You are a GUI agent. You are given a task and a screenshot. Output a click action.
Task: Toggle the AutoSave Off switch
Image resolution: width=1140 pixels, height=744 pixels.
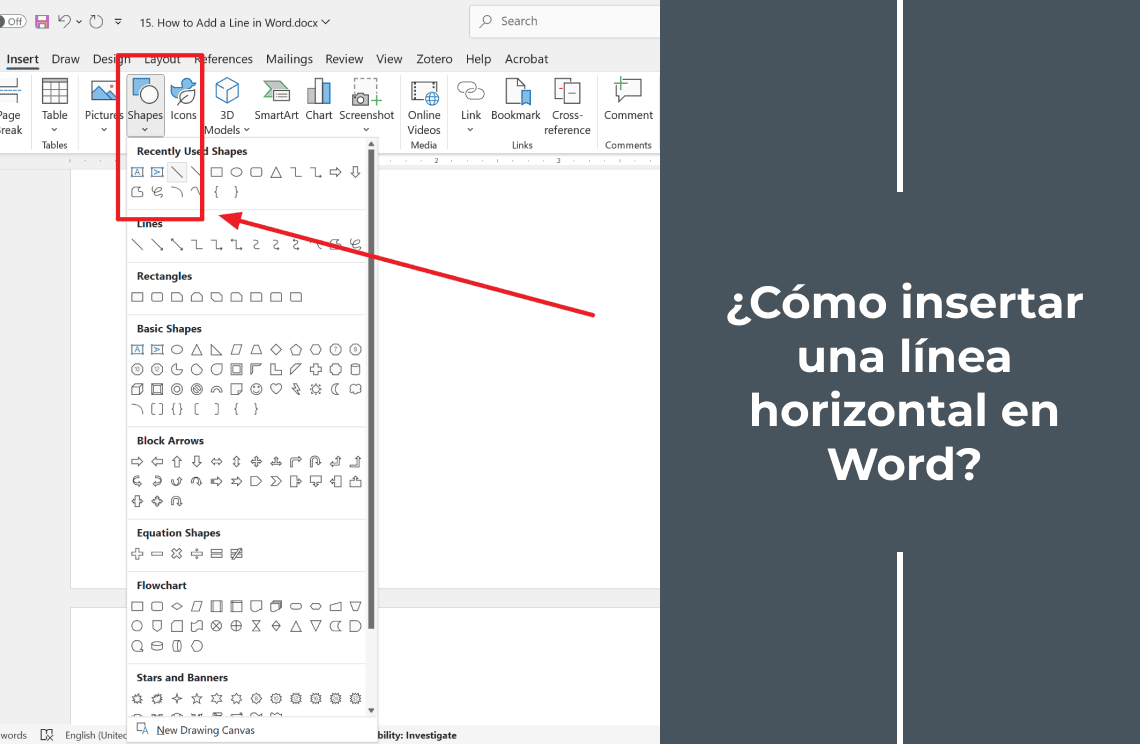click(12, 22)
